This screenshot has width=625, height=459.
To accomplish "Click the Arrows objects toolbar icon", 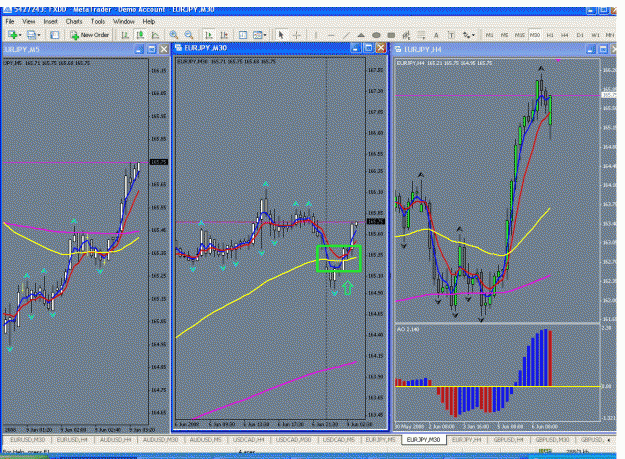I will point(466,35).
